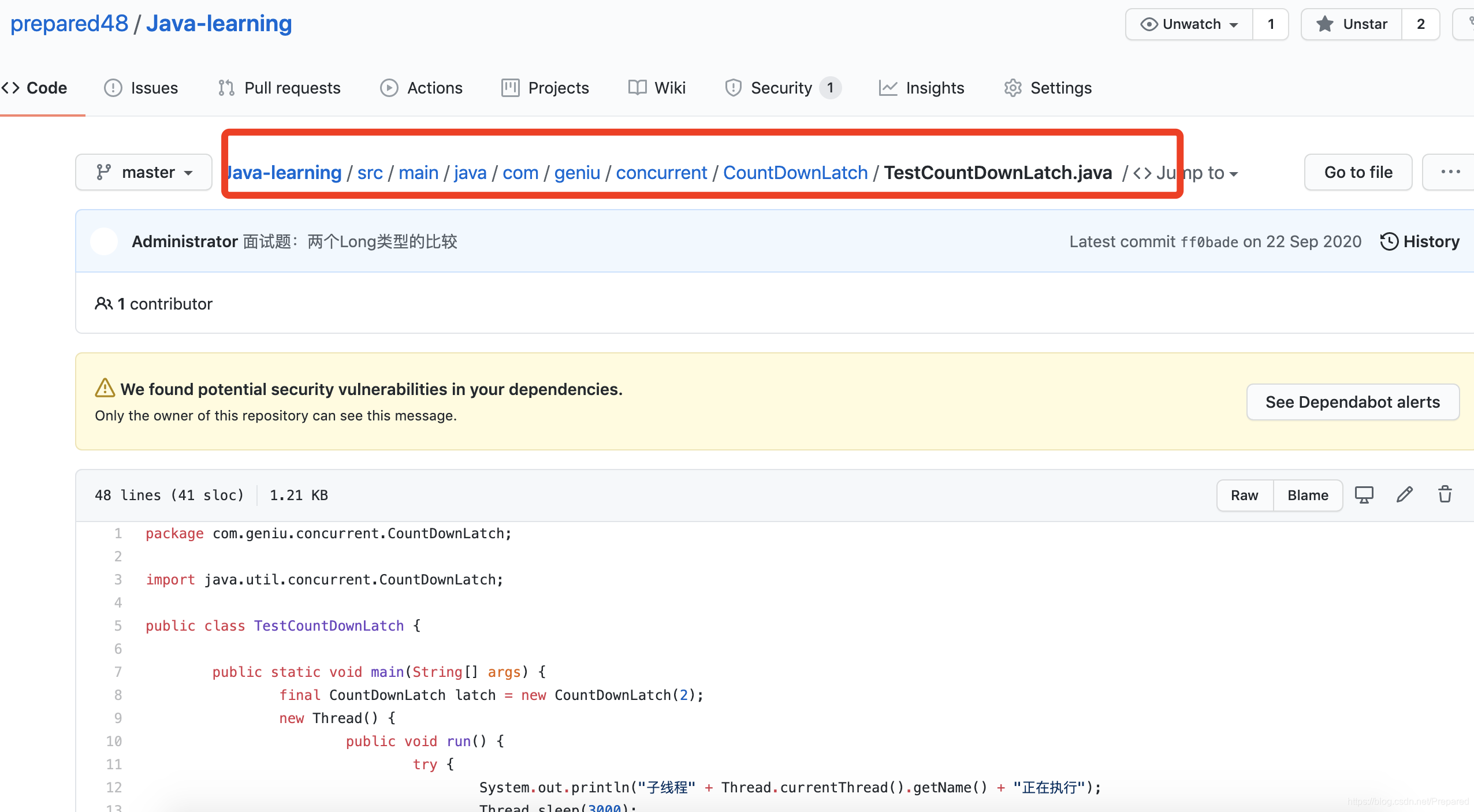Click the '48 lines (41 sloc)' text
Viewport: 1474px width, 812px height.
click(x=169, y=496)
